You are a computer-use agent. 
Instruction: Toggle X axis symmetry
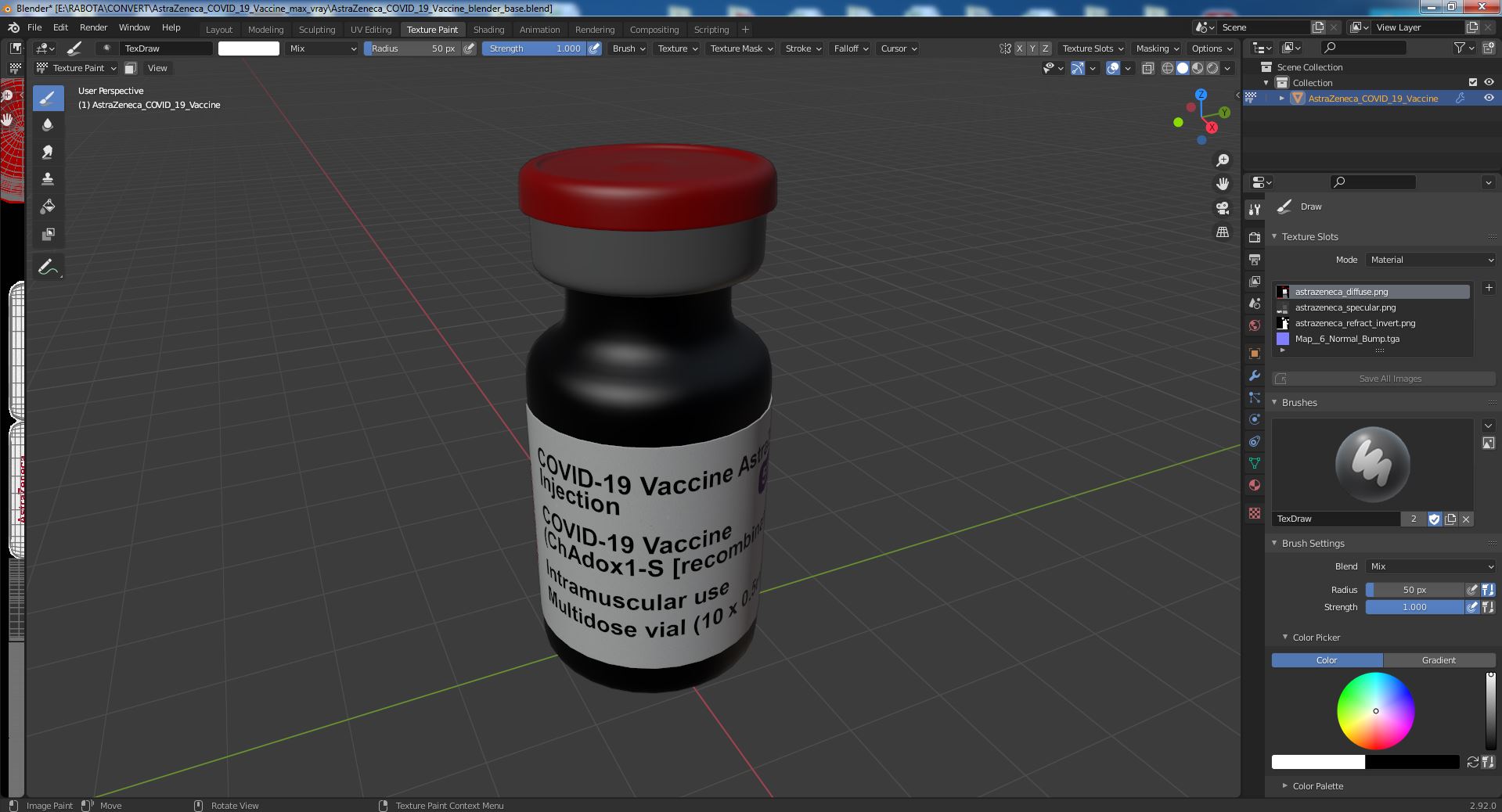pos(1019,49)
